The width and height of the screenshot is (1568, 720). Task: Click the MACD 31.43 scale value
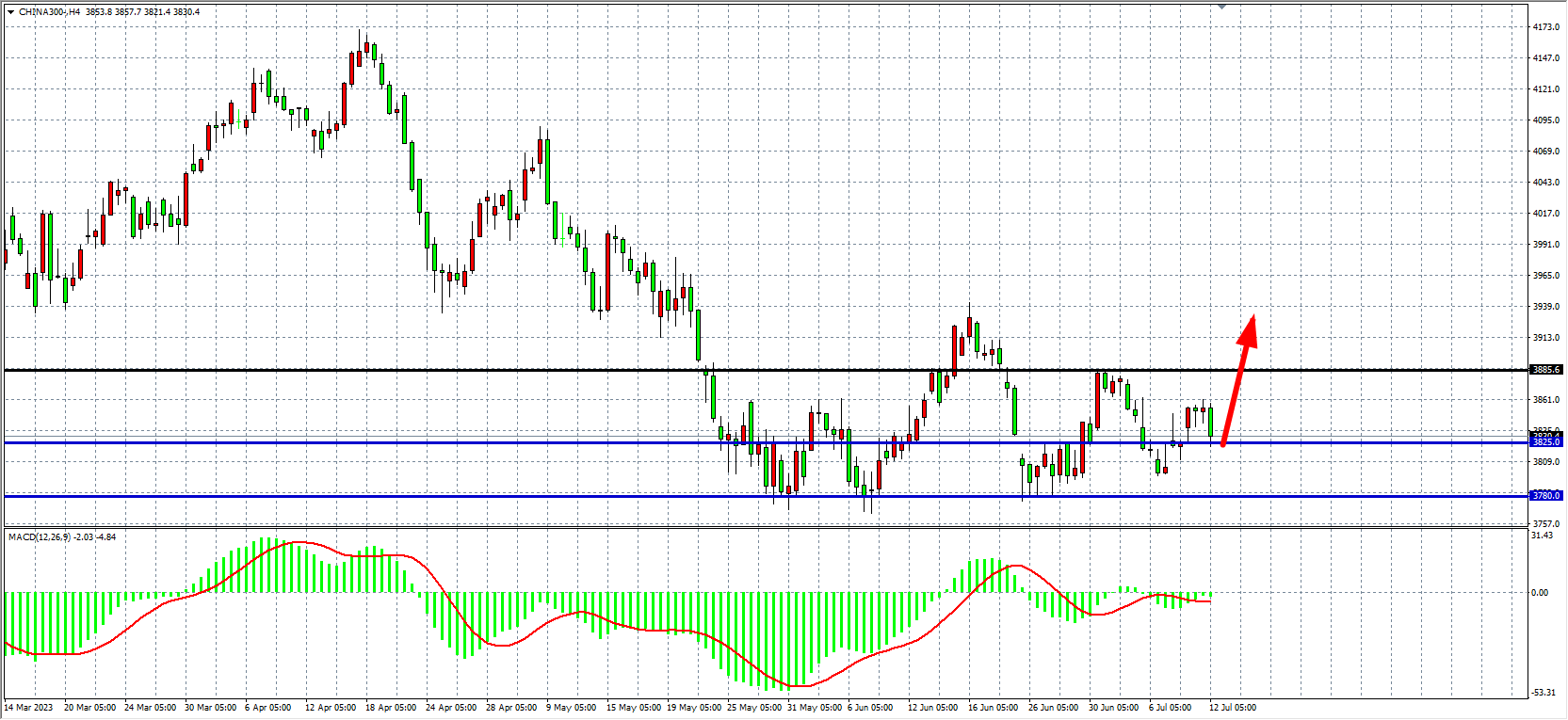pyautogui.click(x=1542, y=536)
